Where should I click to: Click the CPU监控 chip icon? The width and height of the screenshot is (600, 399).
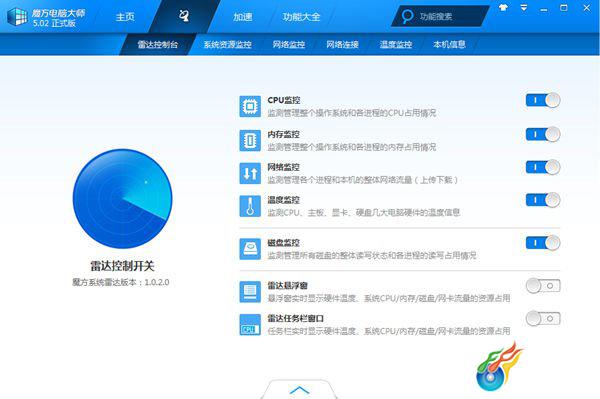pos(250,106)
